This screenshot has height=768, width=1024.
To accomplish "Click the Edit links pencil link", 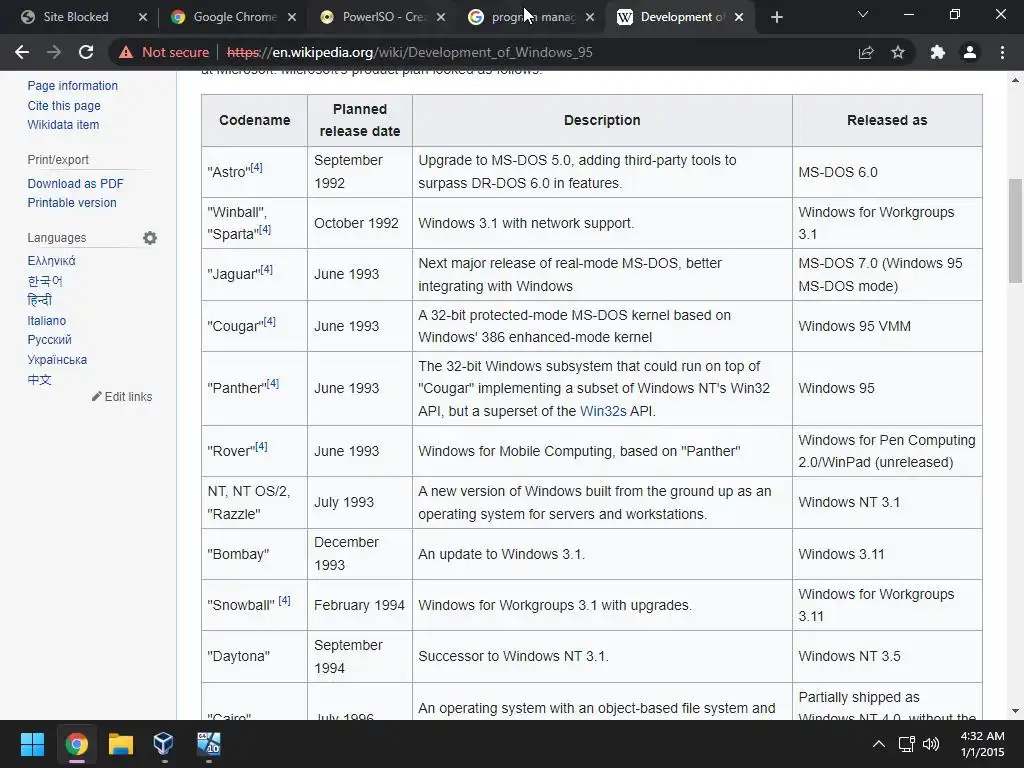I will click(x=122, y=396).
